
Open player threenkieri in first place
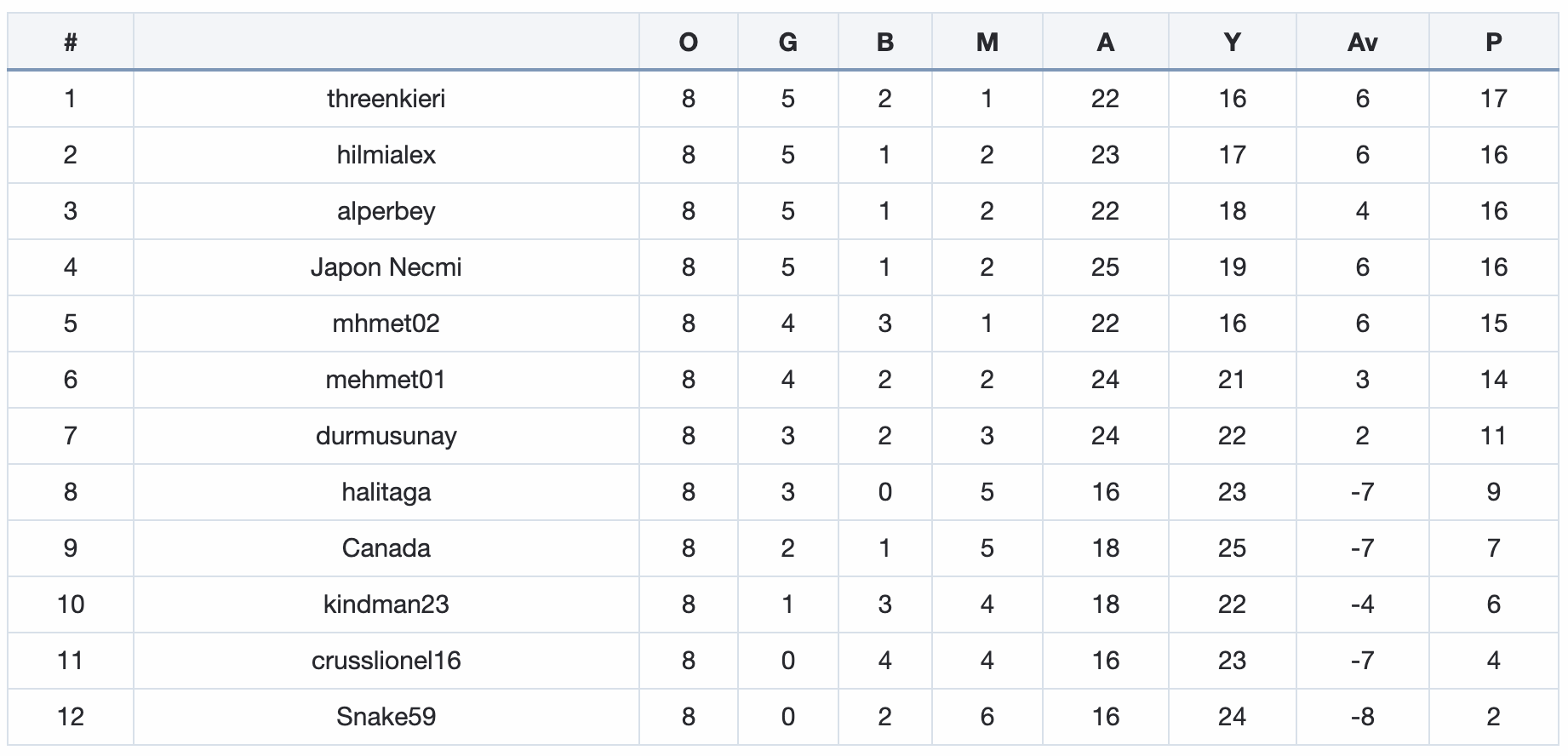click(386, 99)
